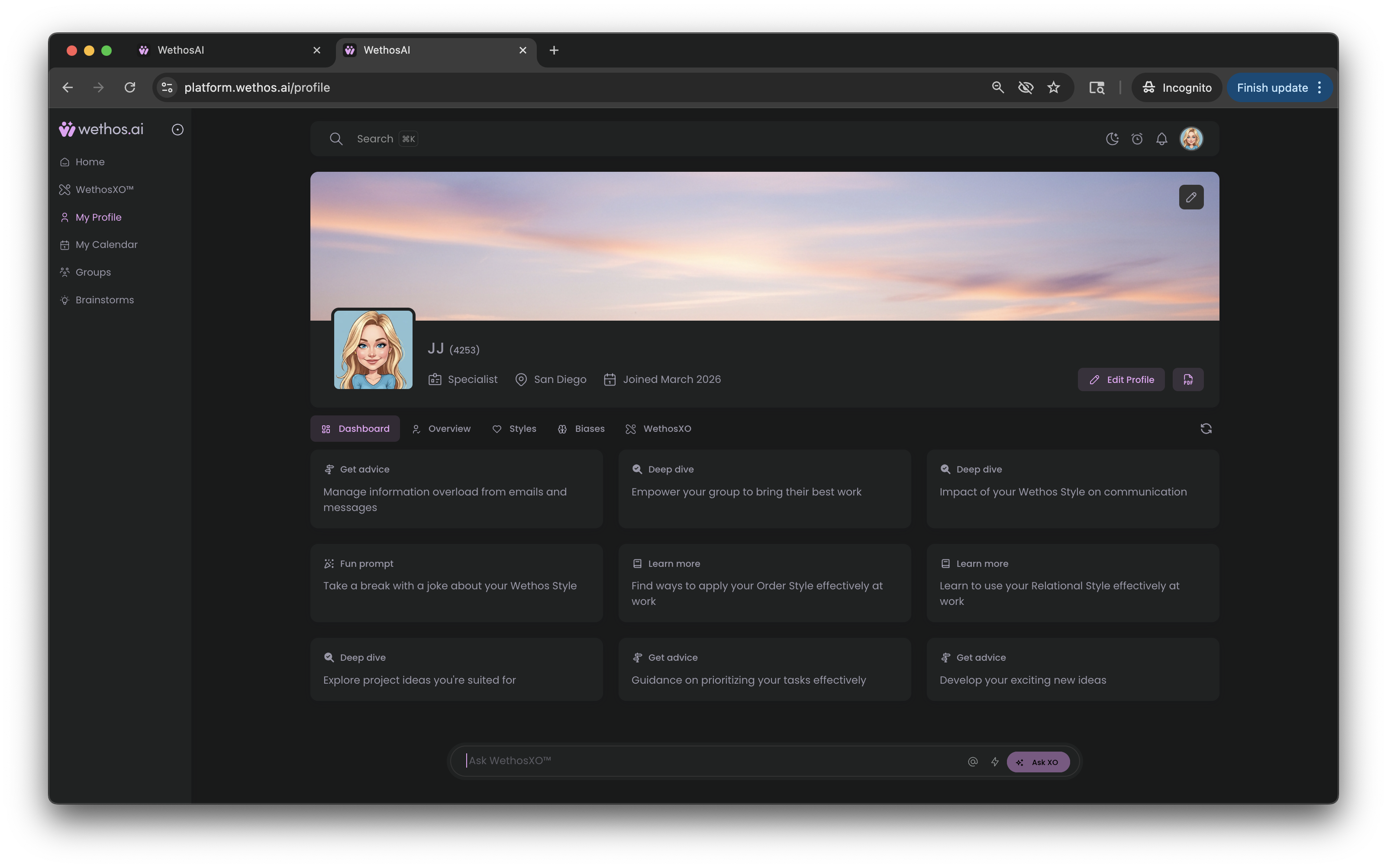Open the tab search icon in toolbar
The width and height of the screenshot is (1387, 868).
click(1097, 87)
